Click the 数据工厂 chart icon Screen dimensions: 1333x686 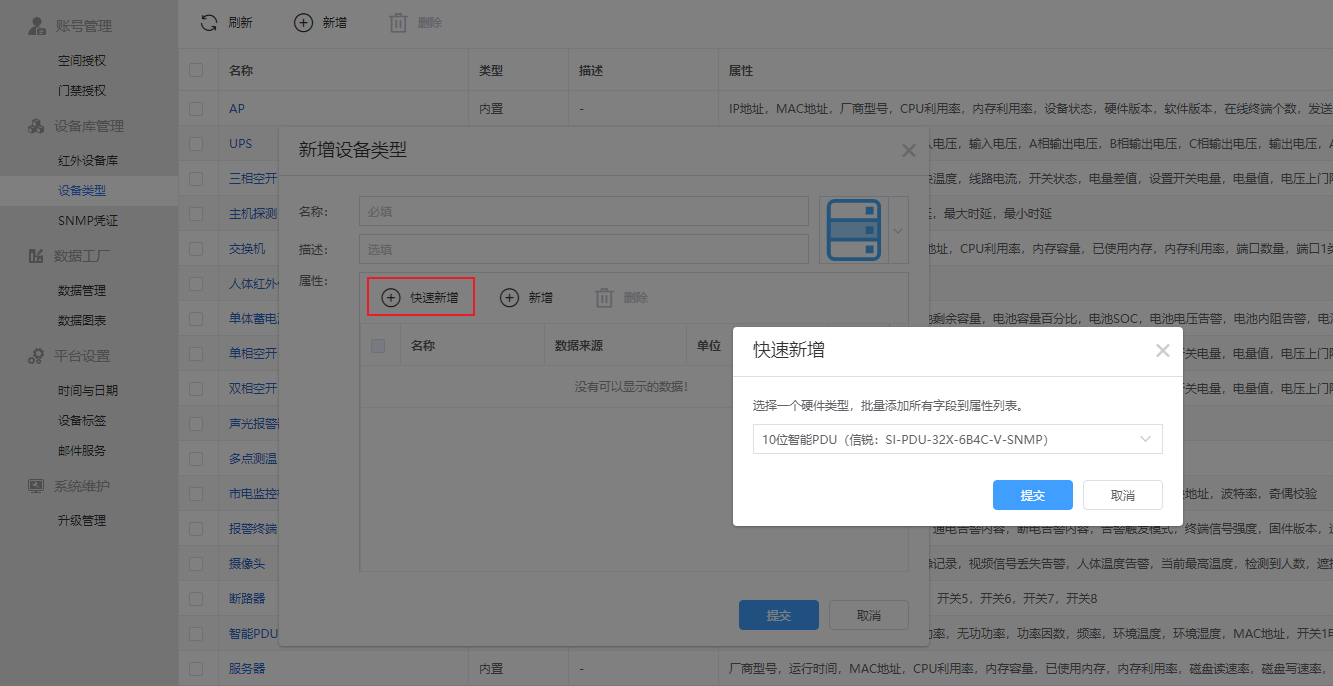coord(36,256)
